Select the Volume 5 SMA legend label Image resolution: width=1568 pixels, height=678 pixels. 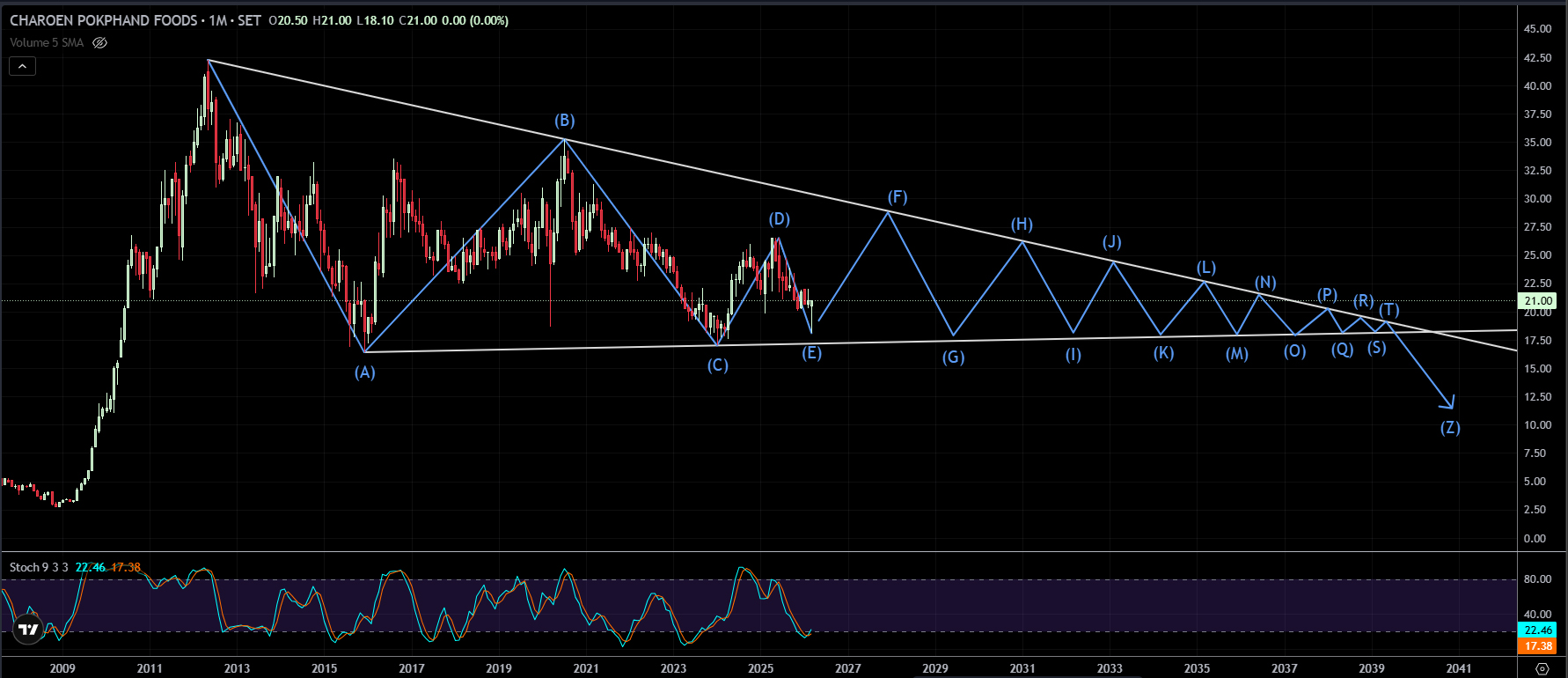tap(47, 42)
